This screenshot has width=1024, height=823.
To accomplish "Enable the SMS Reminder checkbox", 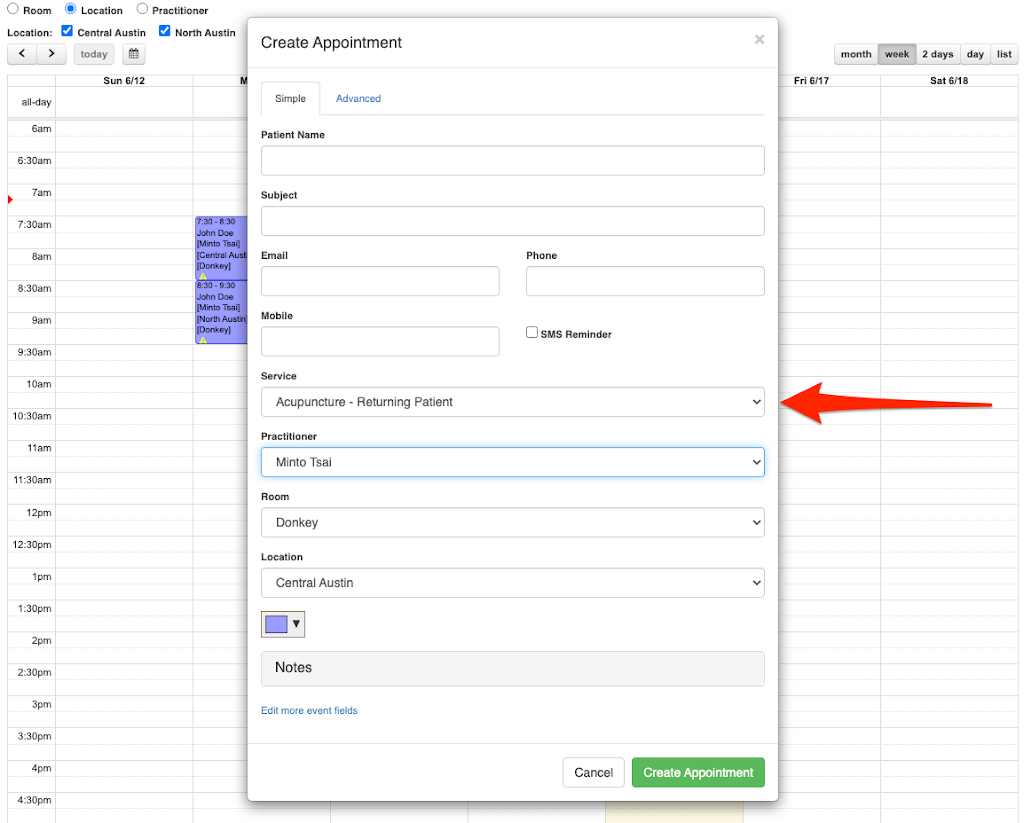I will 532,333.
